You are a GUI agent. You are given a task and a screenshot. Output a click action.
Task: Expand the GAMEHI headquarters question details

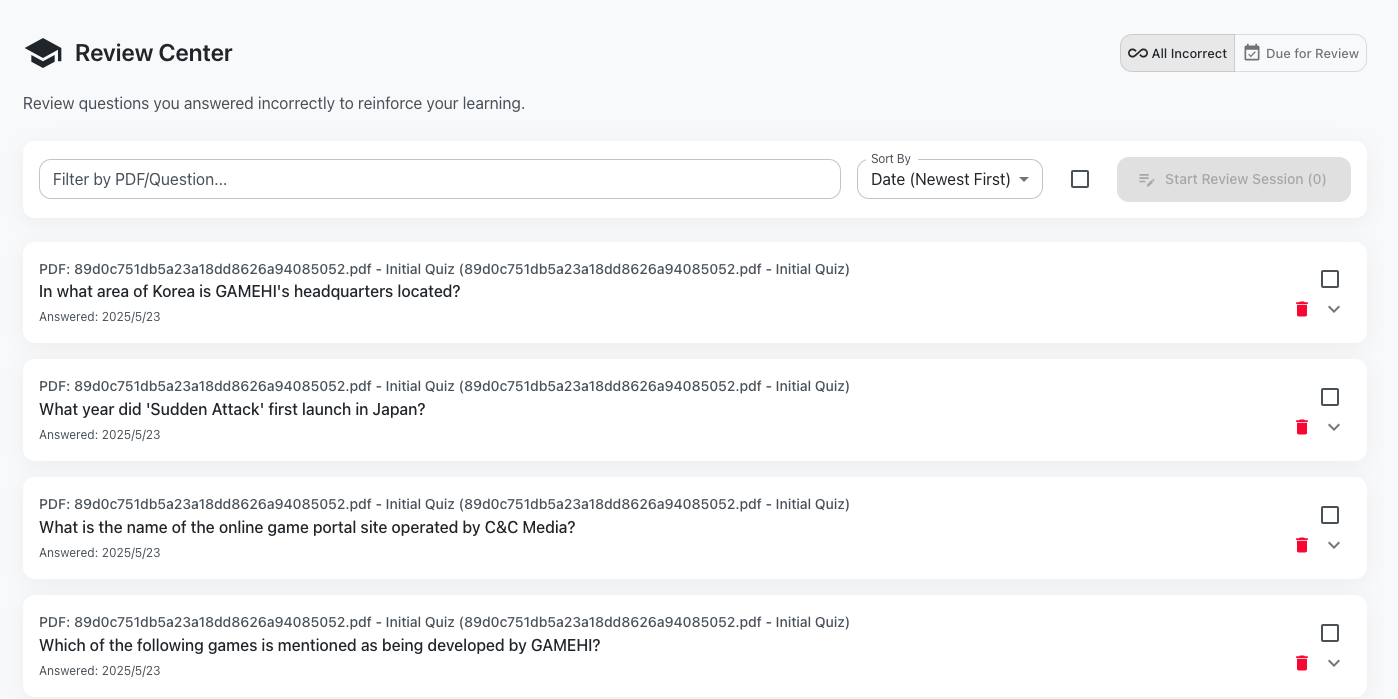[x=1333, y=309]
